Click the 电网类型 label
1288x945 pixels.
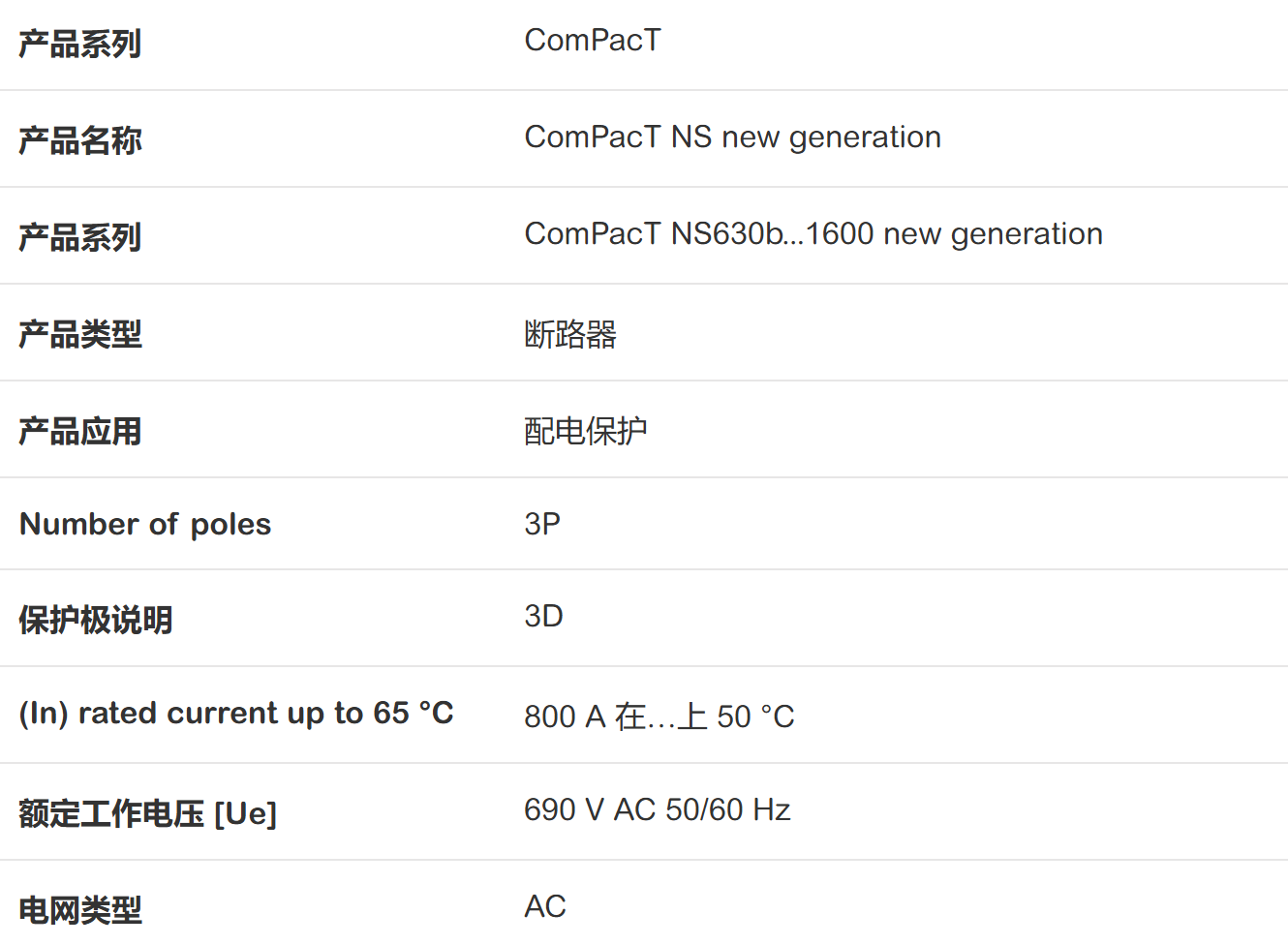click(x=80, y=911)
